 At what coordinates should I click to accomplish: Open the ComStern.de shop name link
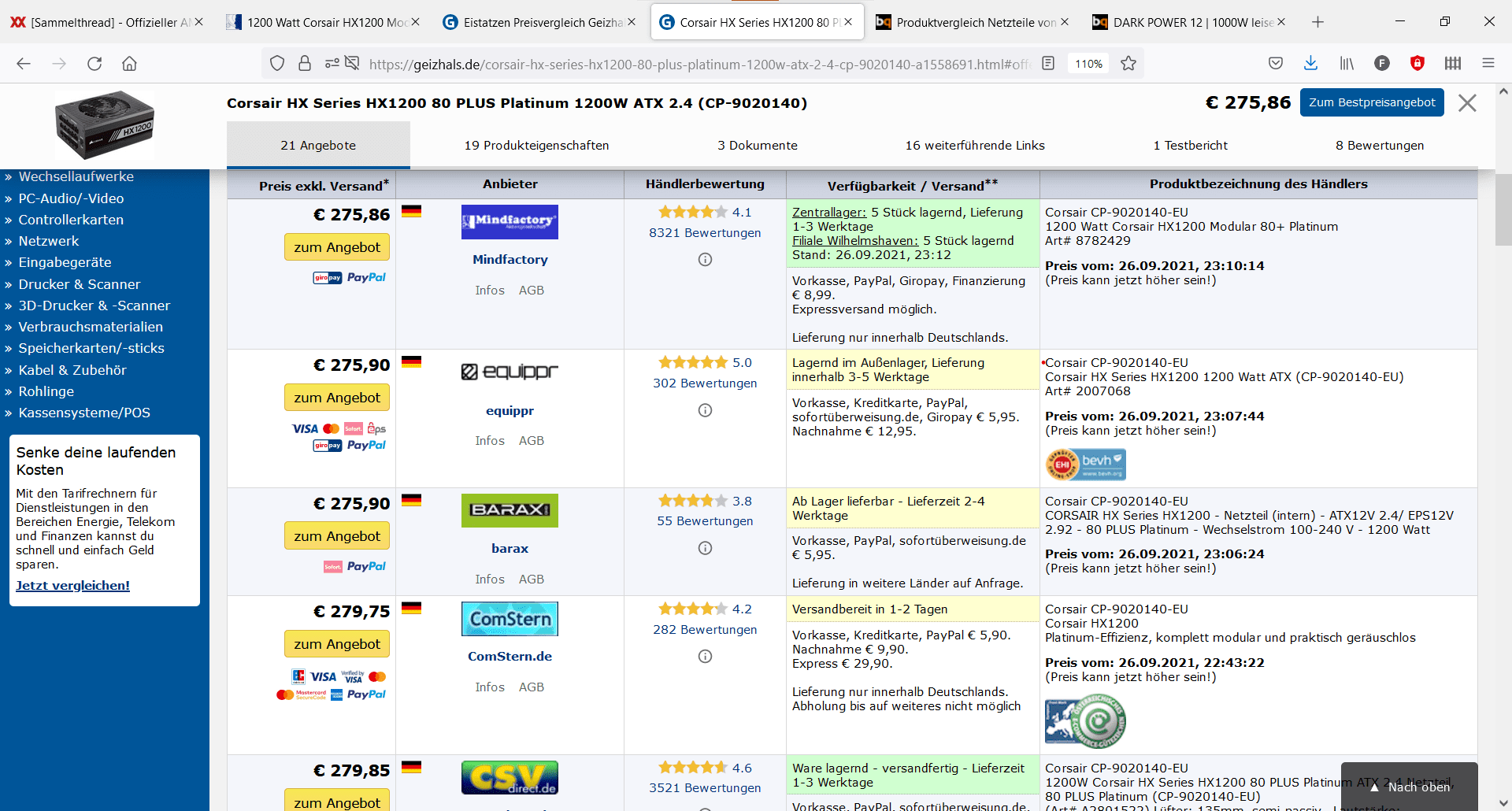[x=510, y=657]
